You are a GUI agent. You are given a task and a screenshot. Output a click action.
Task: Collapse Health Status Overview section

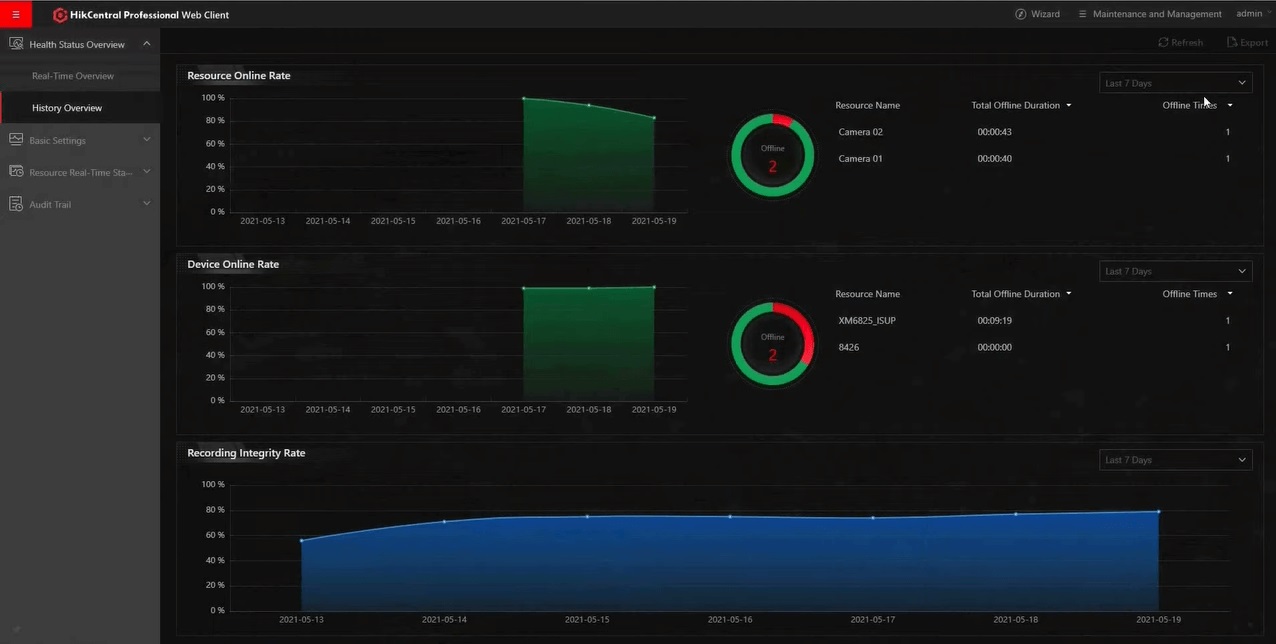click(147, 44)
